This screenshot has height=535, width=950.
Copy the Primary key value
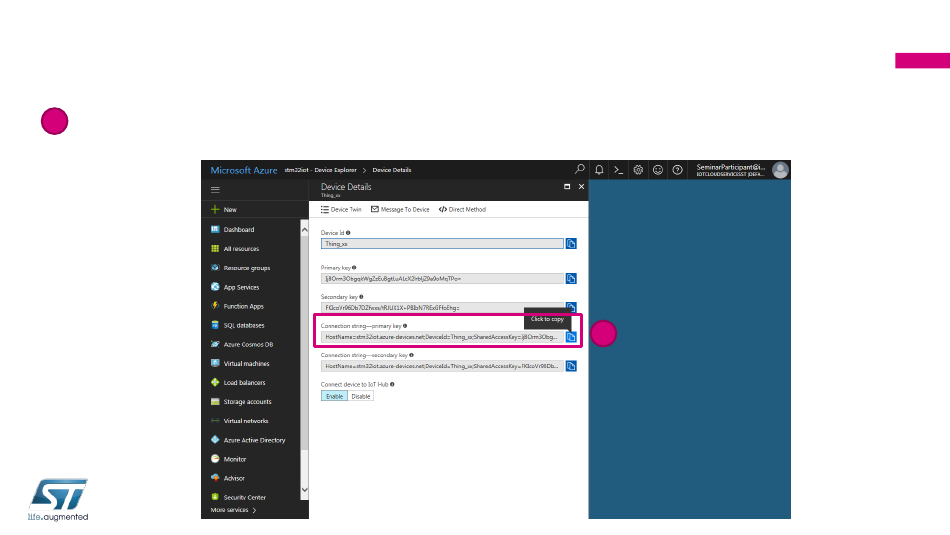571,279
